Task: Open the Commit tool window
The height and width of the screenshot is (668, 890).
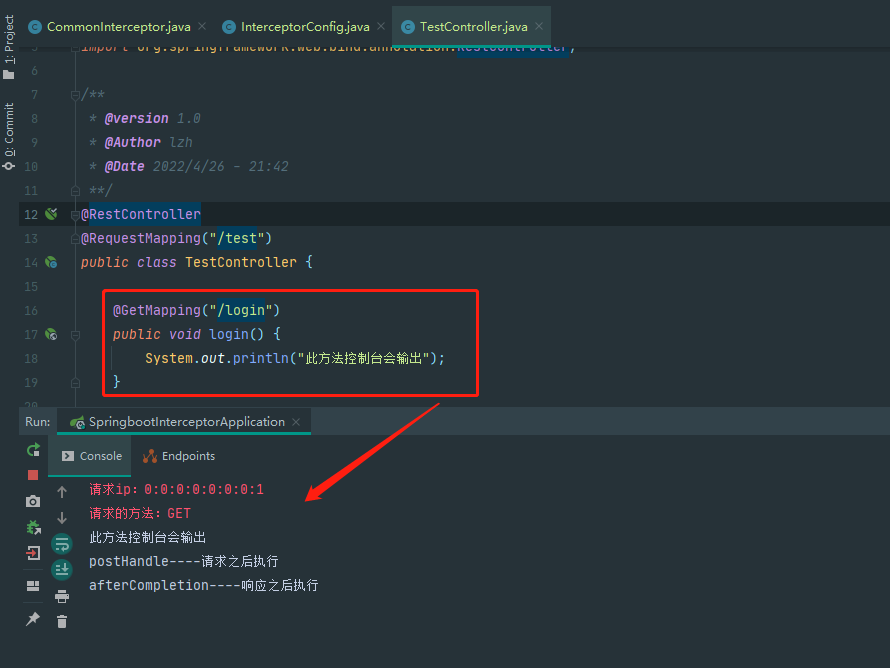Action: [9, 136]
